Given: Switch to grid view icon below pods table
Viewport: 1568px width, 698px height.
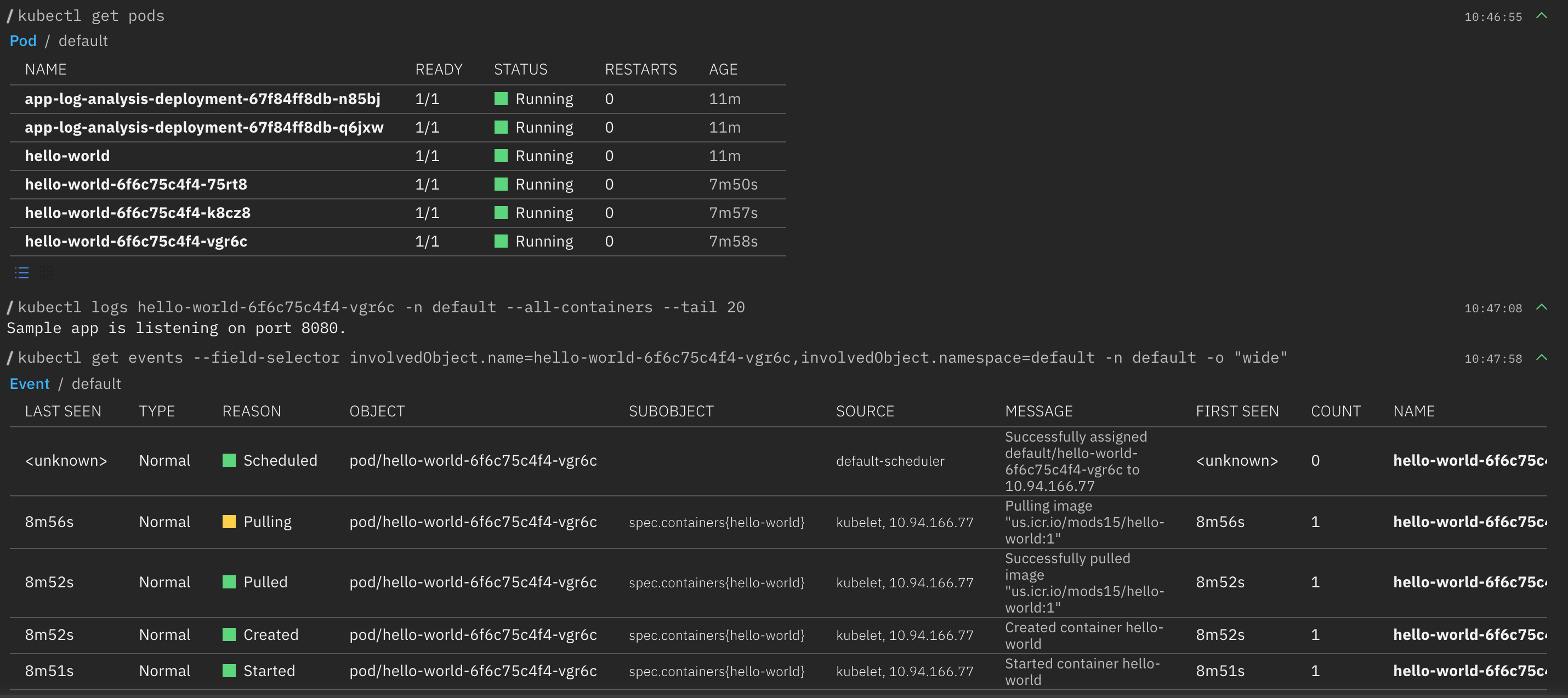Looking at the screenshot, I should point(46,273).
